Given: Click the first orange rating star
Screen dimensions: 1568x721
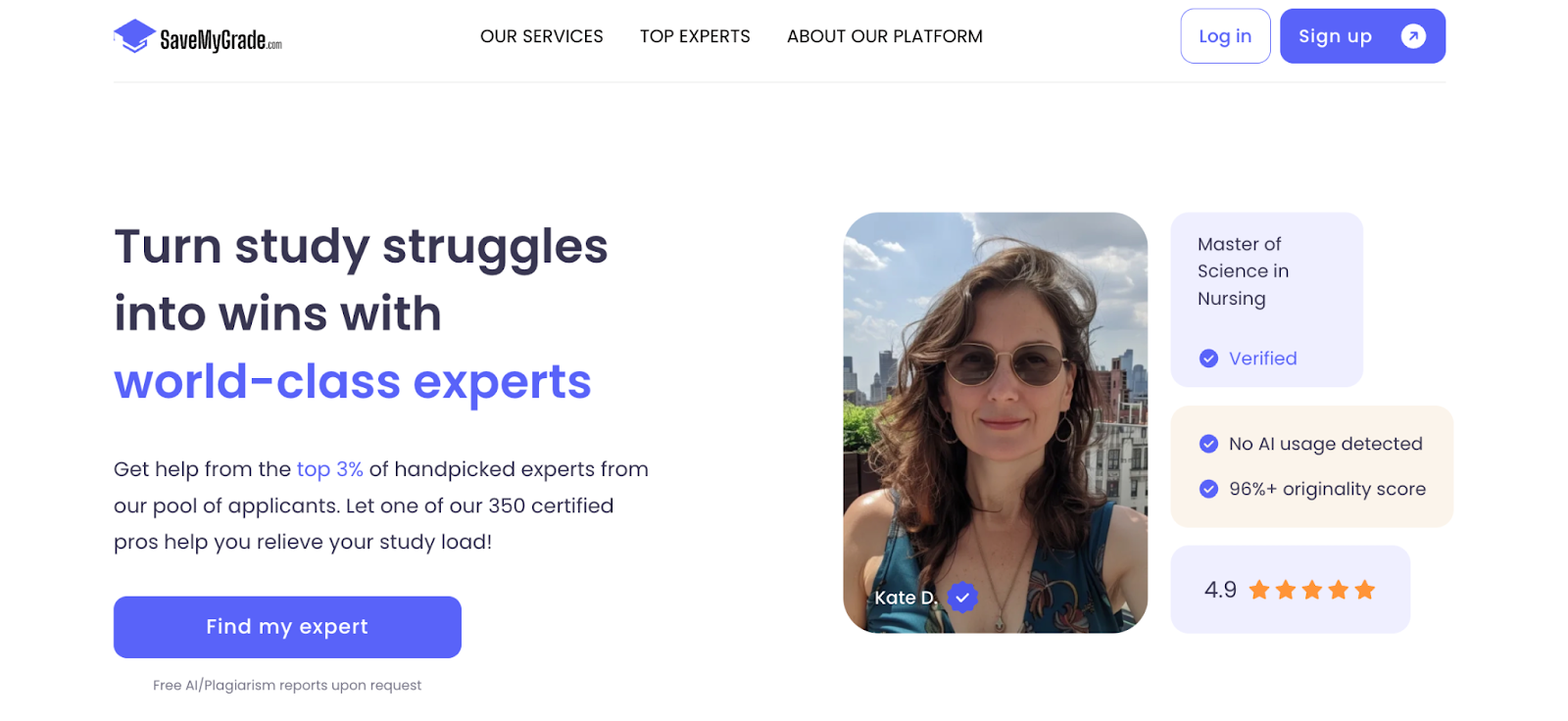Looking at the screenshot, I should click(x=1259, y=590).
